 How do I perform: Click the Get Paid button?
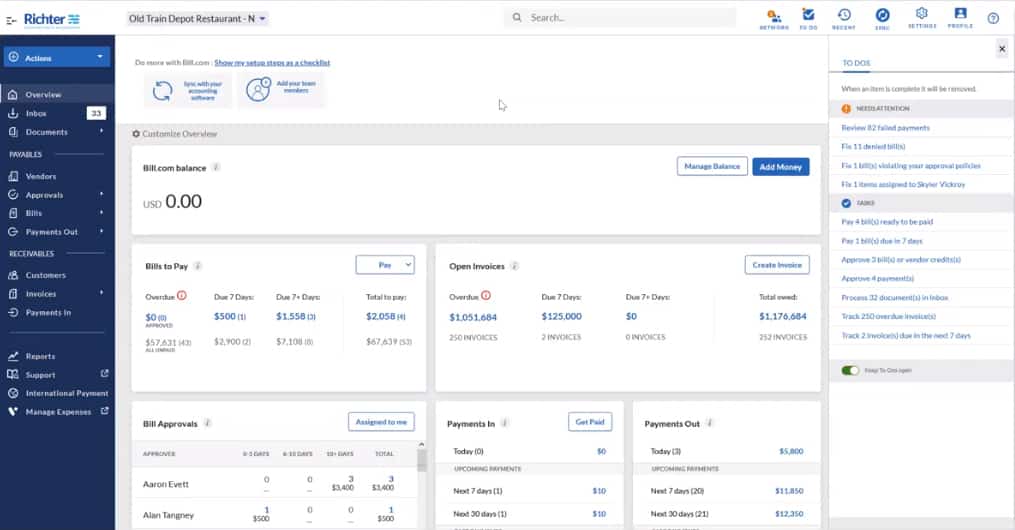(x=590, y=422)
